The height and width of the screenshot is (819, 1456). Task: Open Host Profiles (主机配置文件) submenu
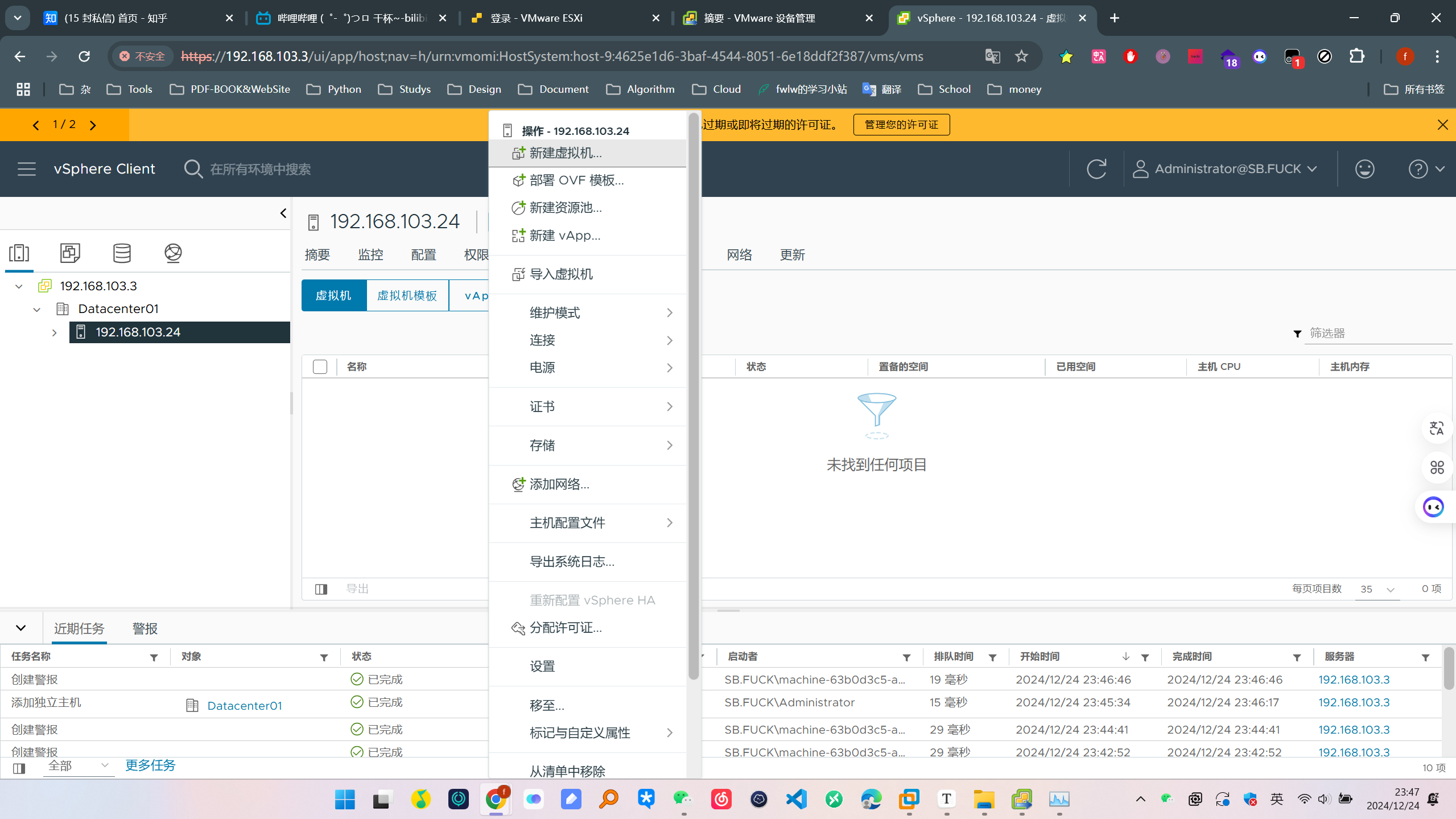[x=587, y=523]
